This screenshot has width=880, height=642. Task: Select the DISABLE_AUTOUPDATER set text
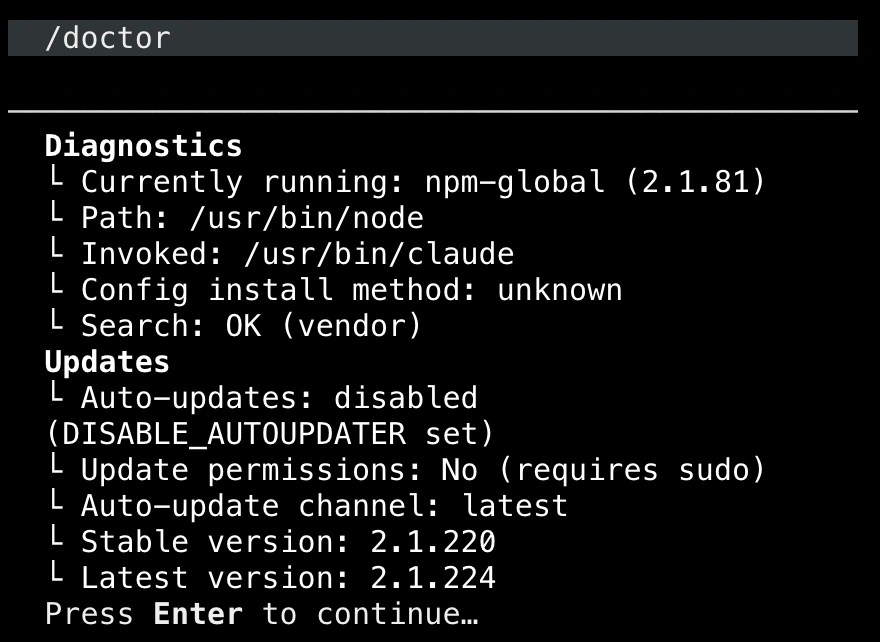(x=269, y=434)
